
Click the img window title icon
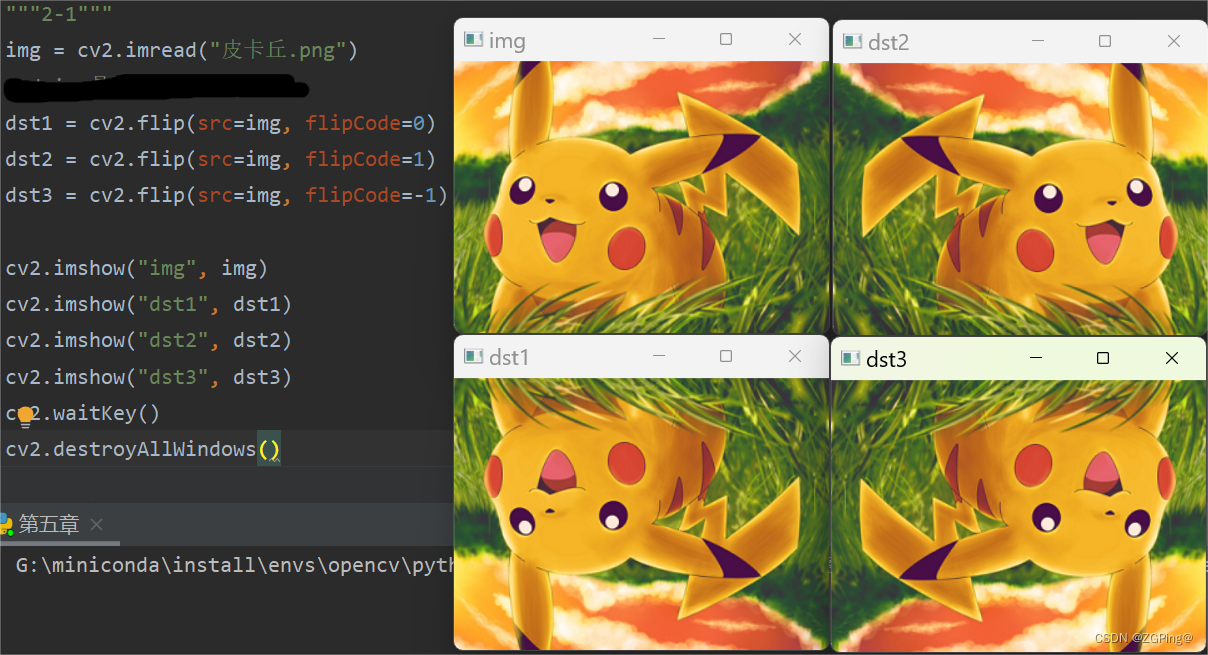[x=473, y=40]
